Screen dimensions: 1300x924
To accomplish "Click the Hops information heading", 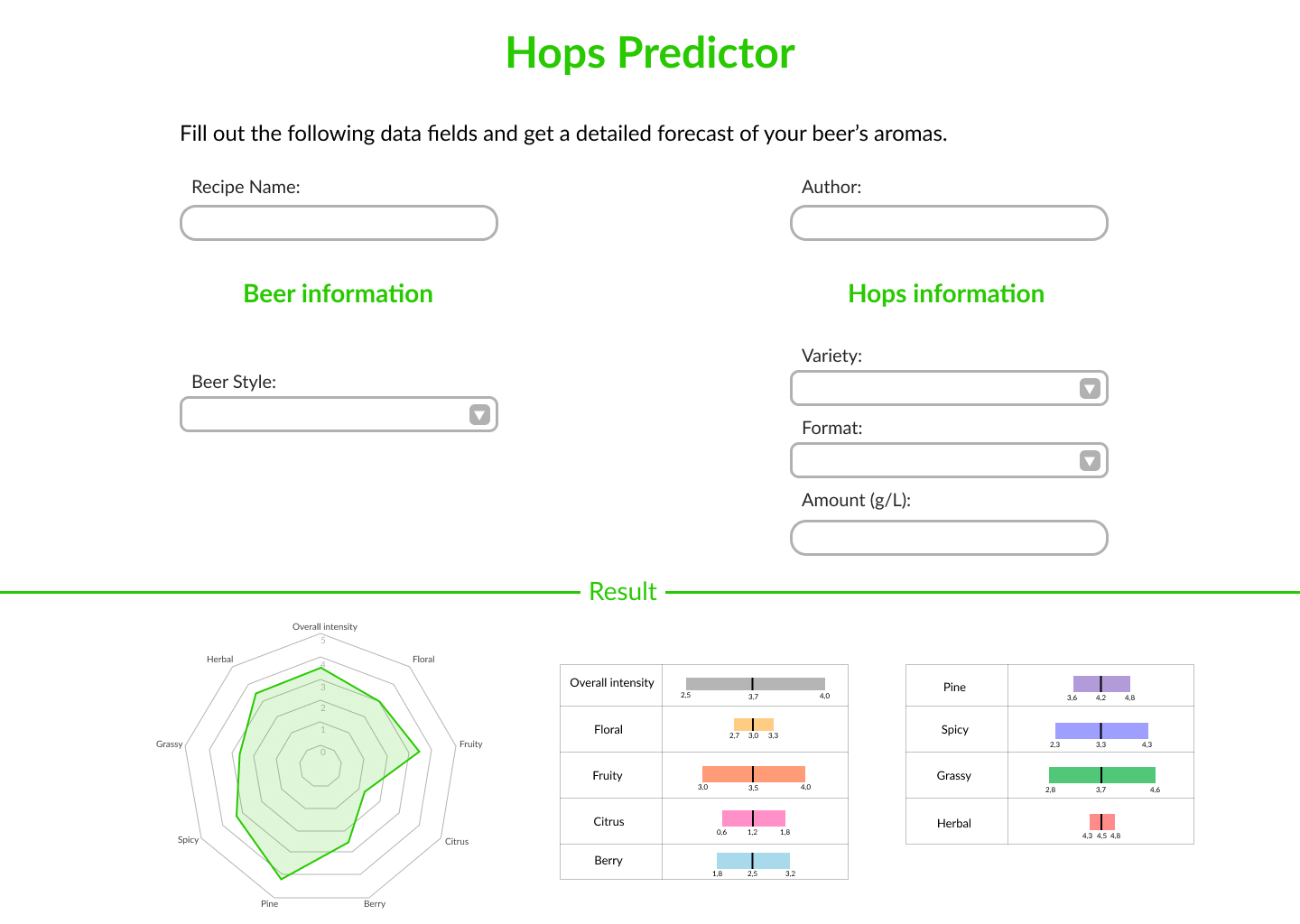I will coord(946,293).
